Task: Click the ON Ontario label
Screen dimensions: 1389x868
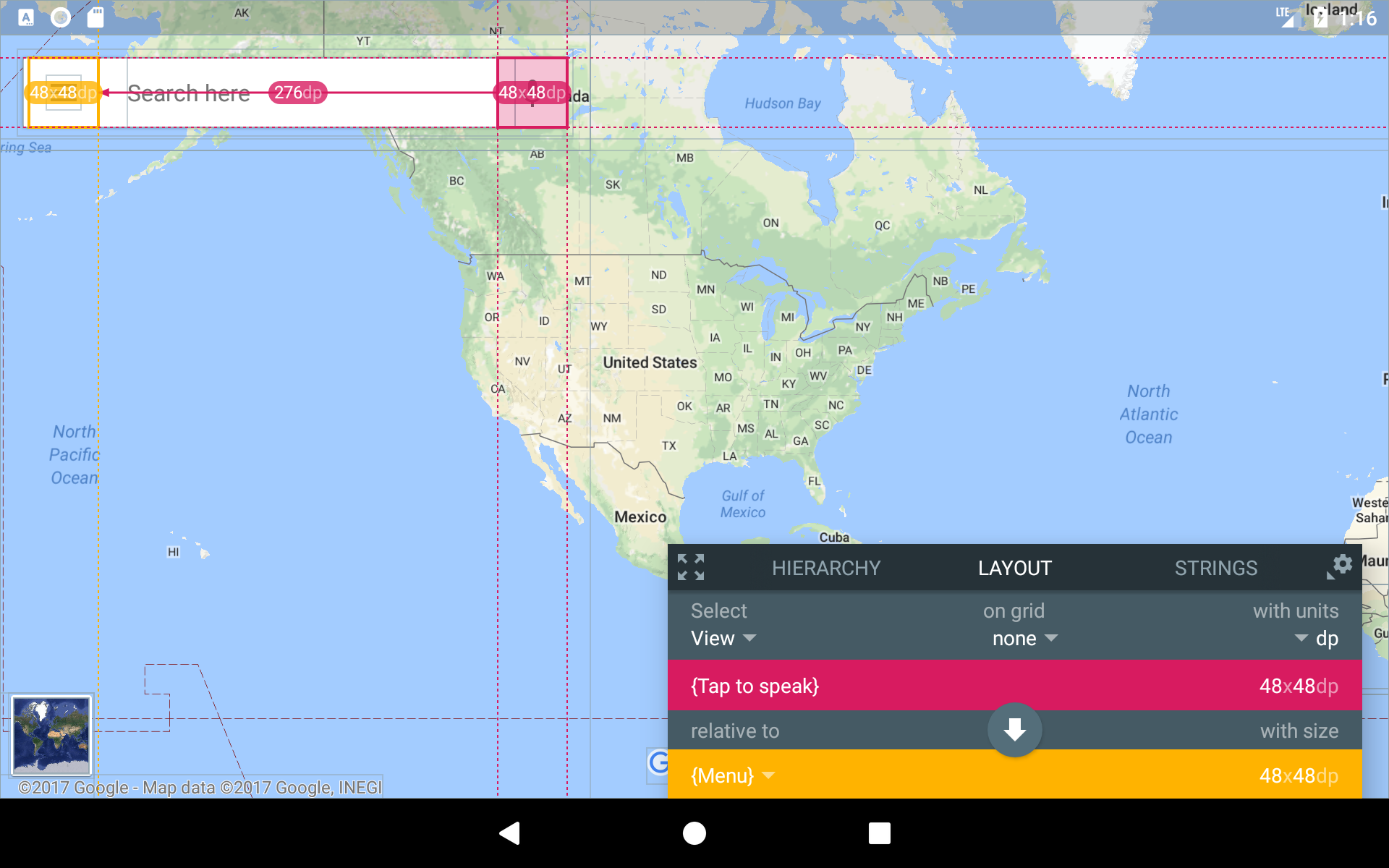Action: [x=771, y=223]
